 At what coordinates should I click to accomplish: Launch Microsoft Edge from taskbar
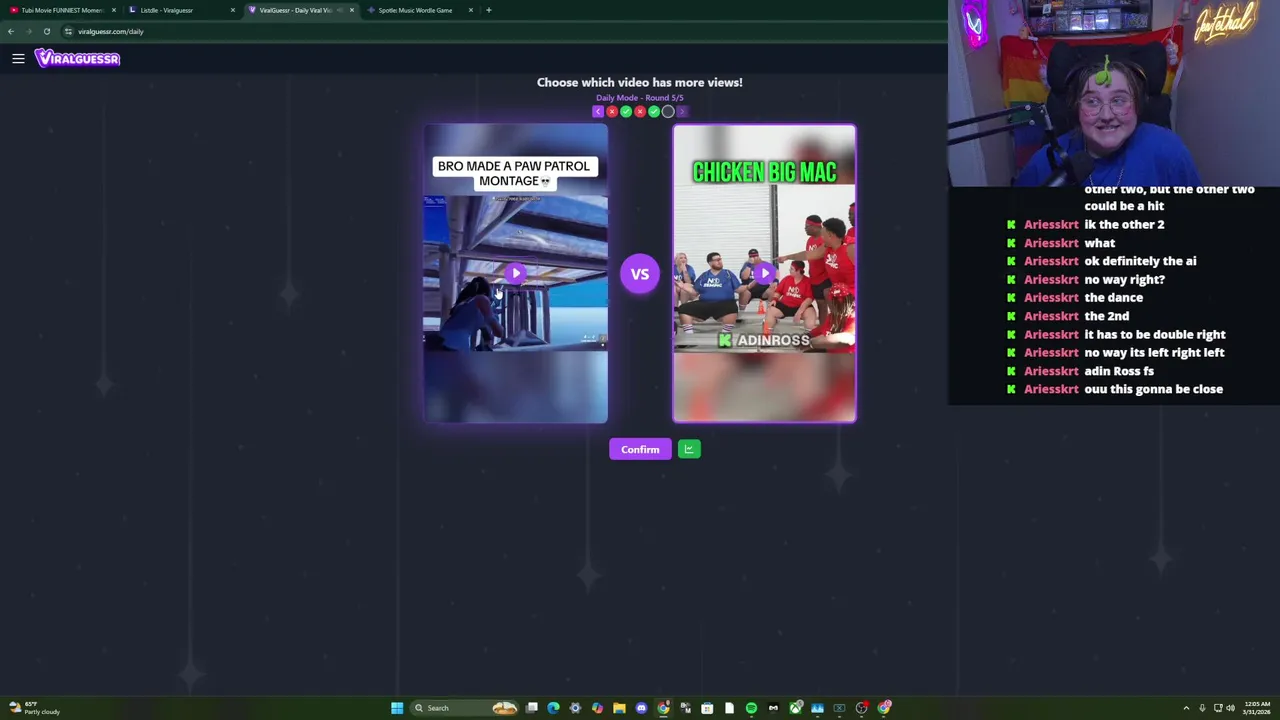pos(553,708)
